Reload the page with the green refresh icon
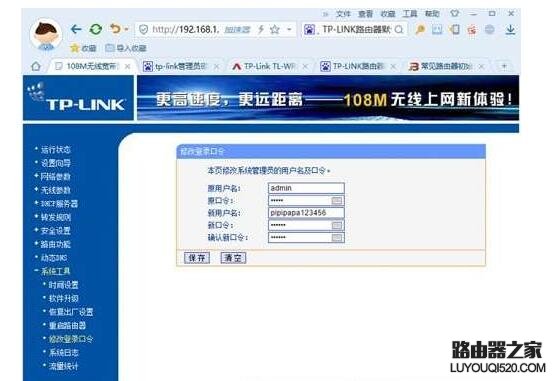The height and width of the screenshot is (381, 552). [x=96, y=29]
